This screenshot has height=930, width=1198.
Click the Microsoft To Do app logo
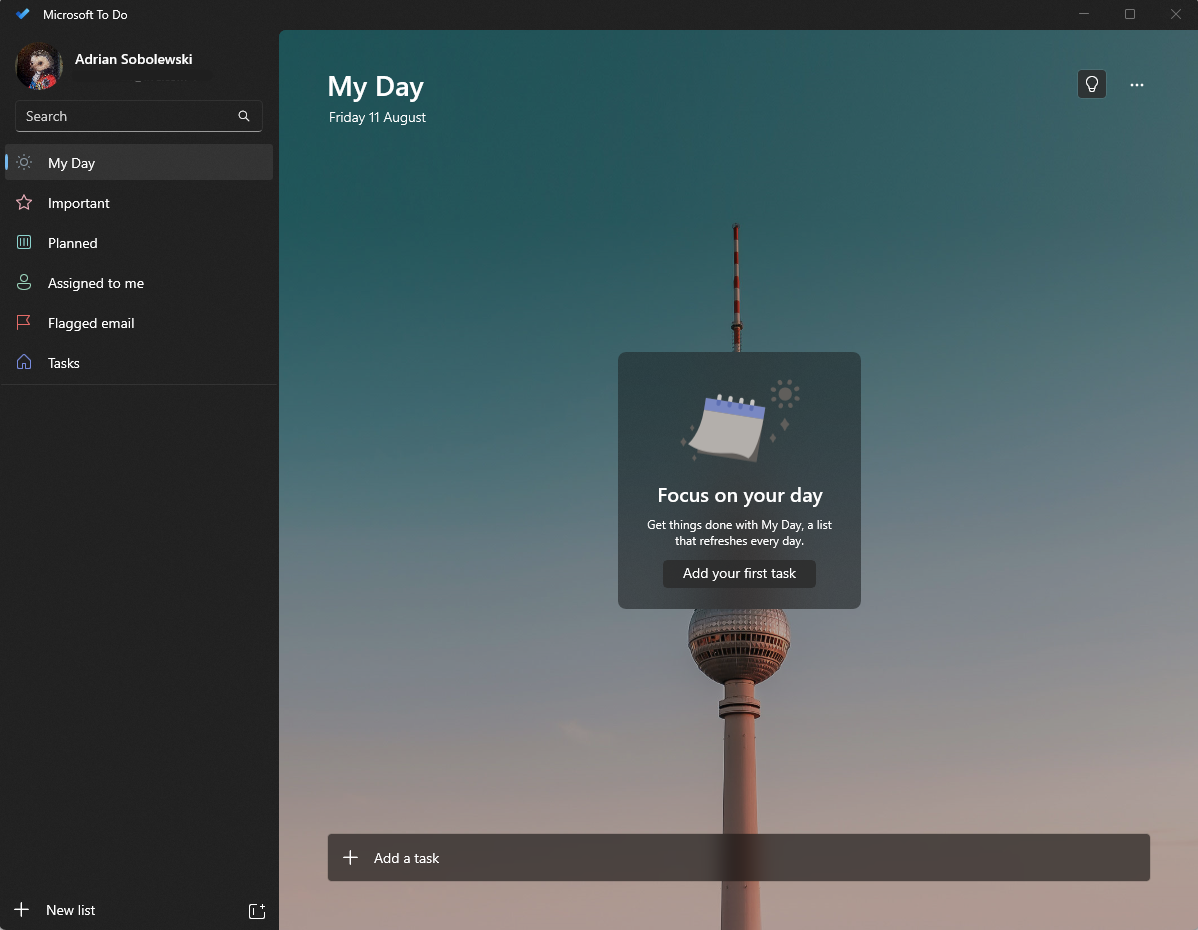pyautogui.click(x=23, y=14)
